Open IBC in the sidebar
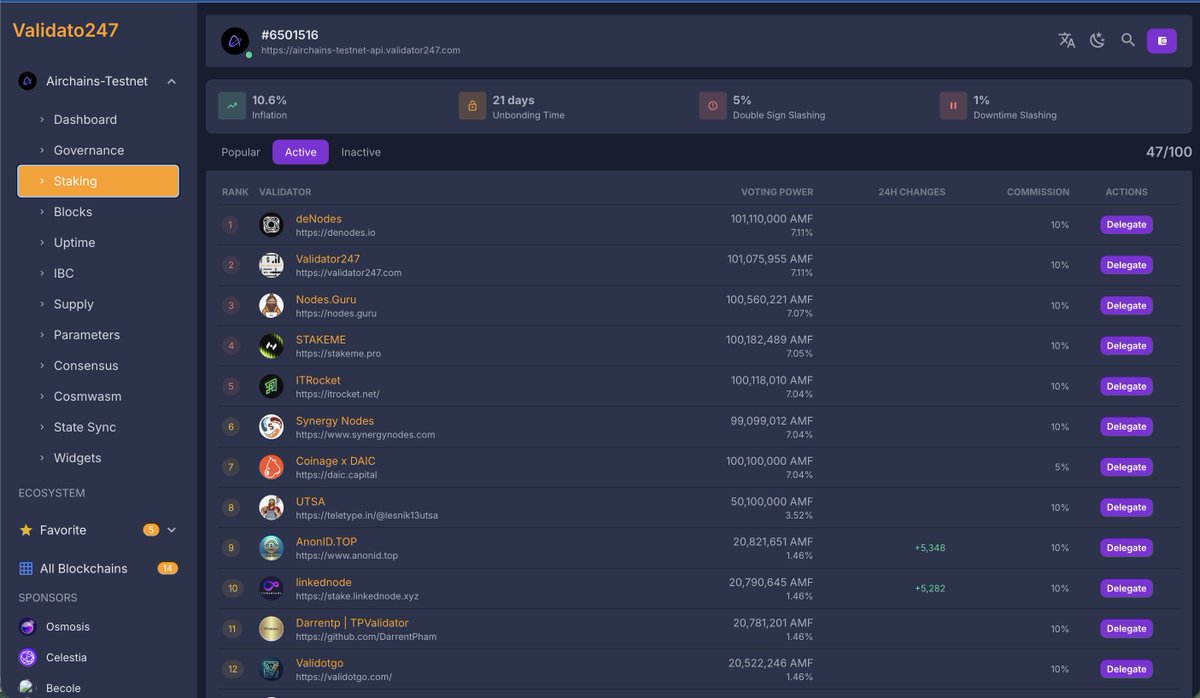This screenshot has width=1200, height=698. coord(98,273)
